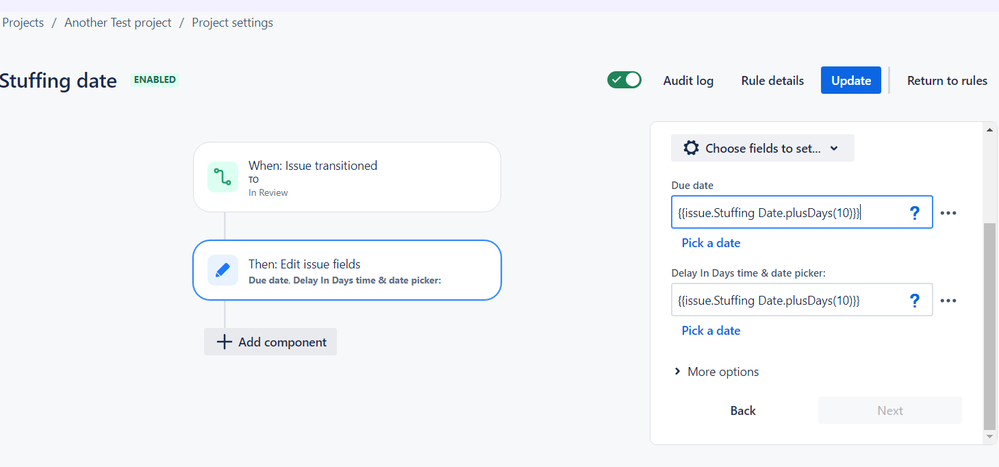
Task: Click Return to rules
Action: (947, 81)
